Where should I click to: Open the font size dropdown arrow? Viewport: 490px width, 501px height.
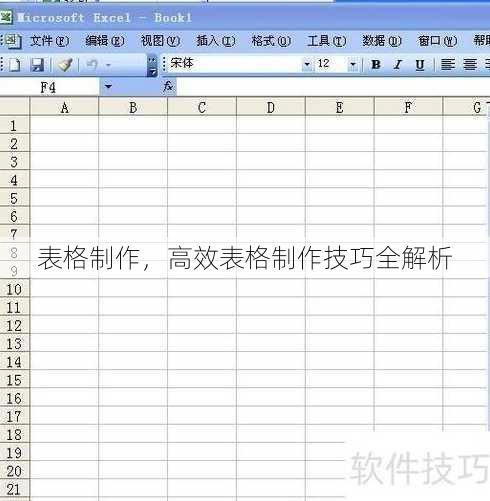tap(353, 64)
